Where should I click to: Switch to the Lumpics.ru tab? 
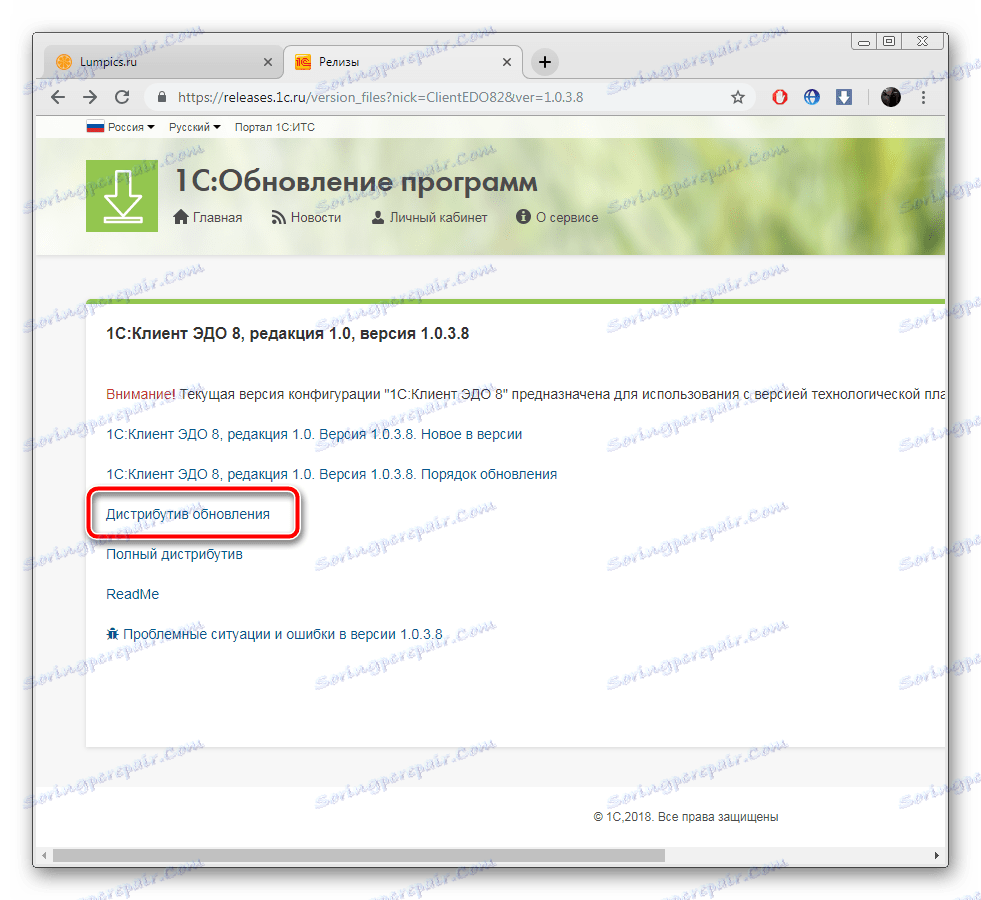point(163,62)
